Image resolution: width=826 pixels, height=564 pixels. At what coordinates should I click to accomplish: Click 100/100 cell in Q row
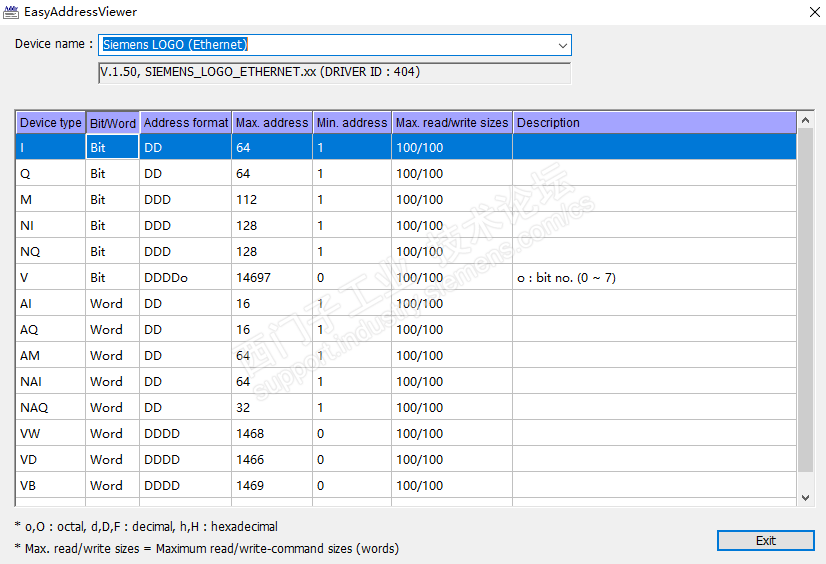click(452, 173)
